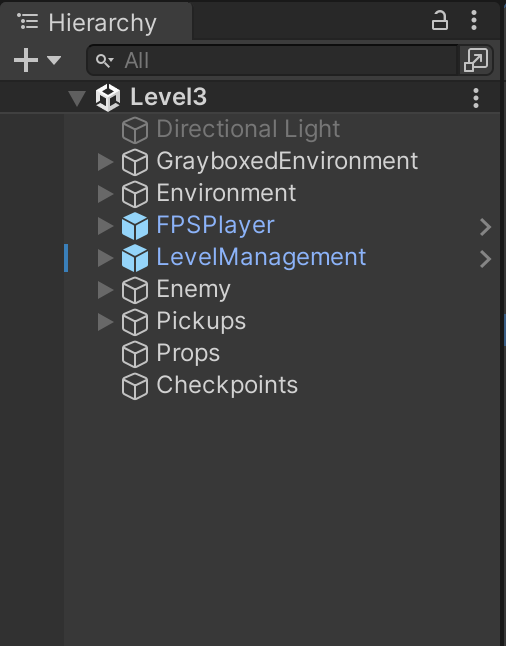Open the LevelManagement prefab via right chevron
Image resolution: width=506 pixels, height=646 pixels.
point(486,259)
